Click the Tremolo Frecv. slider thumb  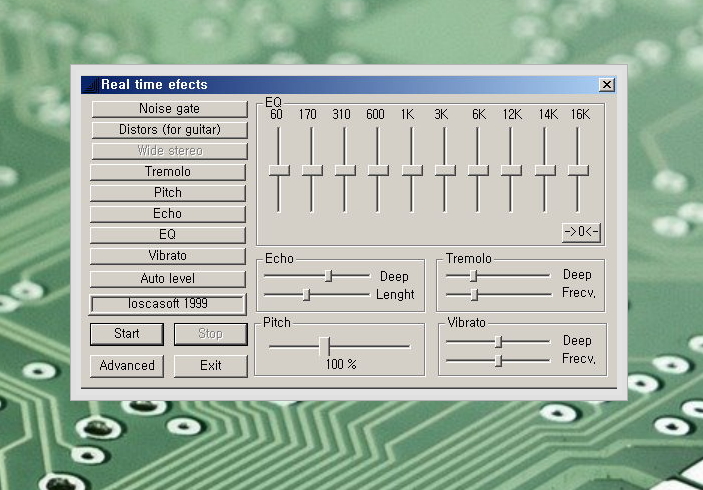tap(474, 295)
